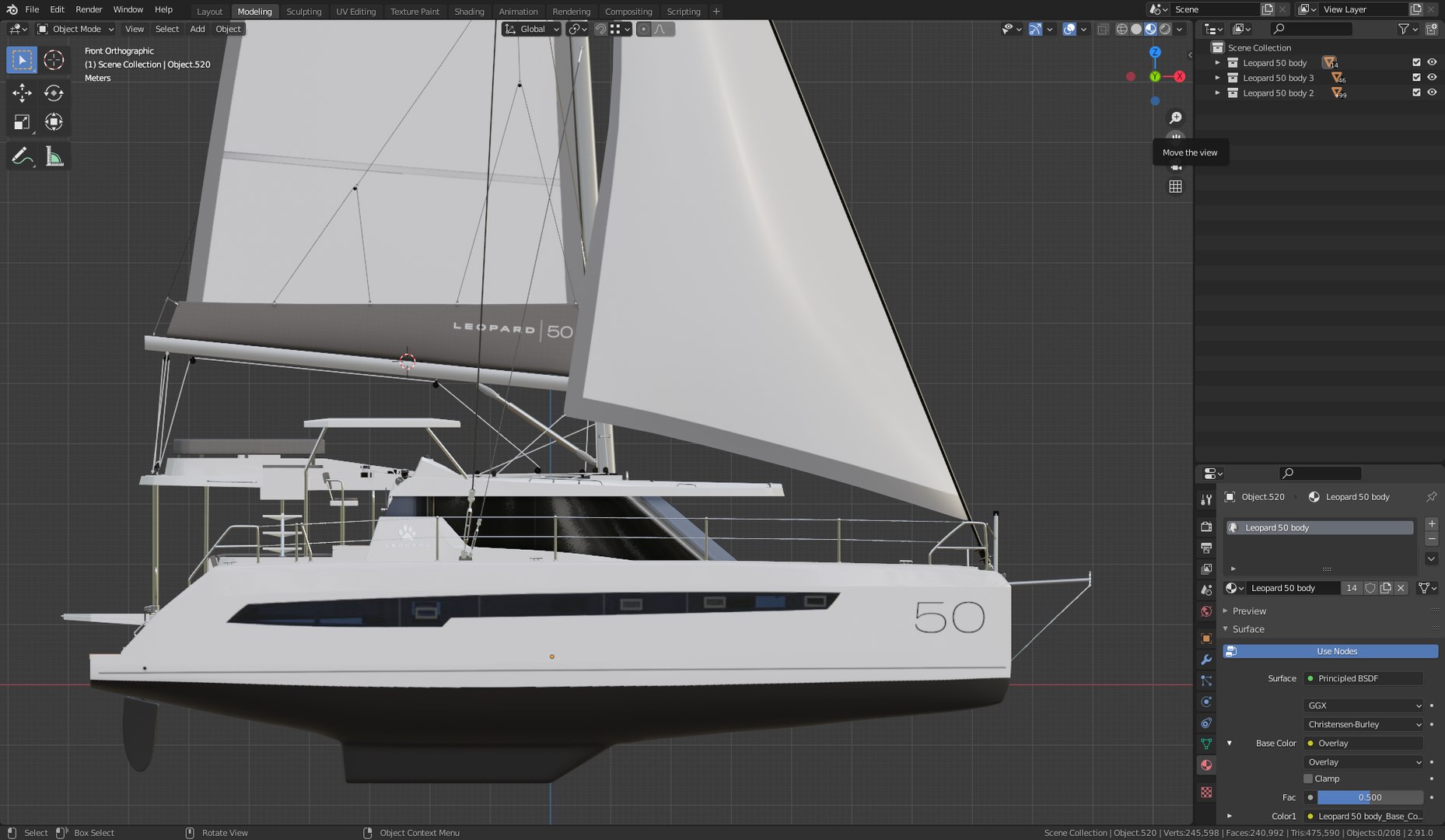Viewport: 1445px width, 840px height.
Task: Switch to rendered viewport shading
Action: [x=1165, y=29]
